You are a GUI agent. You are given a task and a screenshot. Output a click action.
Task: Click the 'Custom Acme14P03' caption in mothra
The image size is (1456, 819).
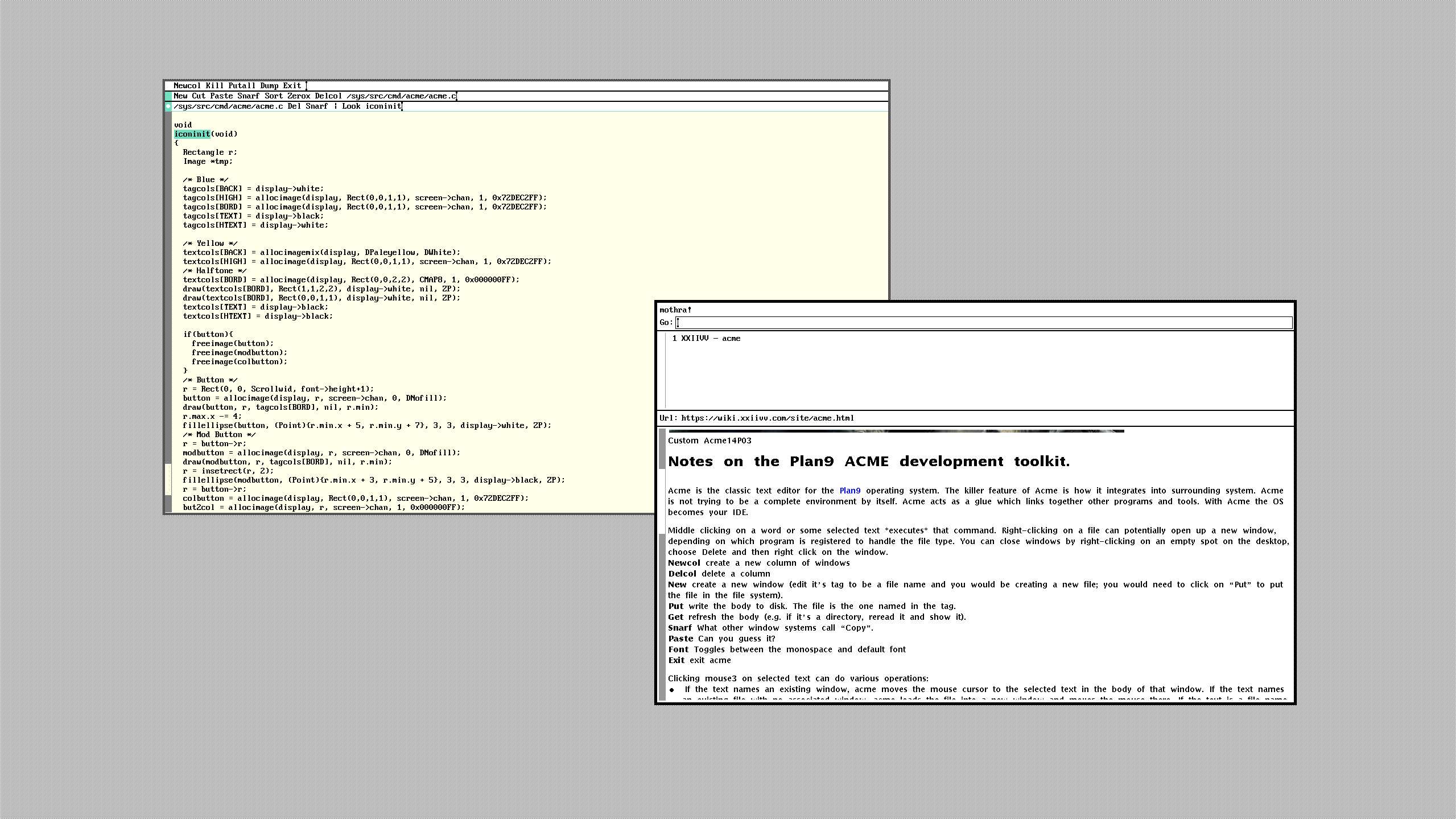(x=710, y=441)
